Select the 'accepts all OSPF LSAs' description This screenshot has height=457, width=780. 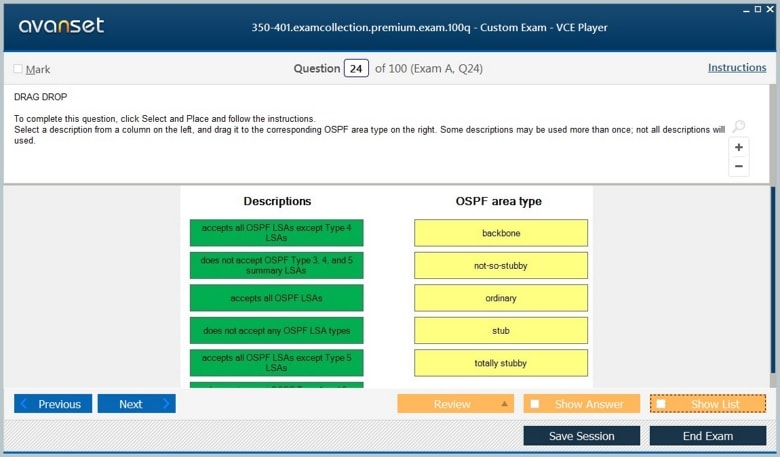276,298
